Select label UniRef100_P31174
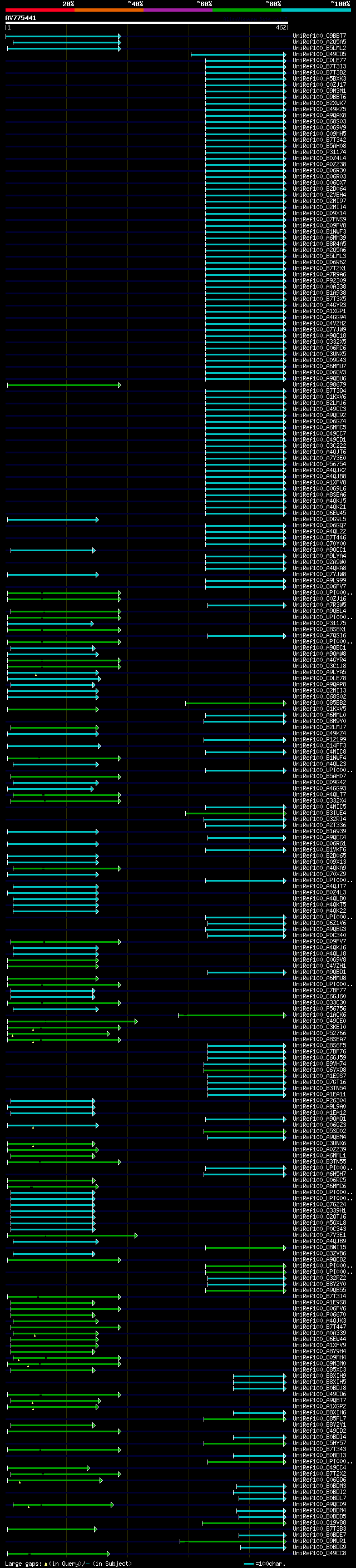The image size is (356, 1568). coord(319,152)
